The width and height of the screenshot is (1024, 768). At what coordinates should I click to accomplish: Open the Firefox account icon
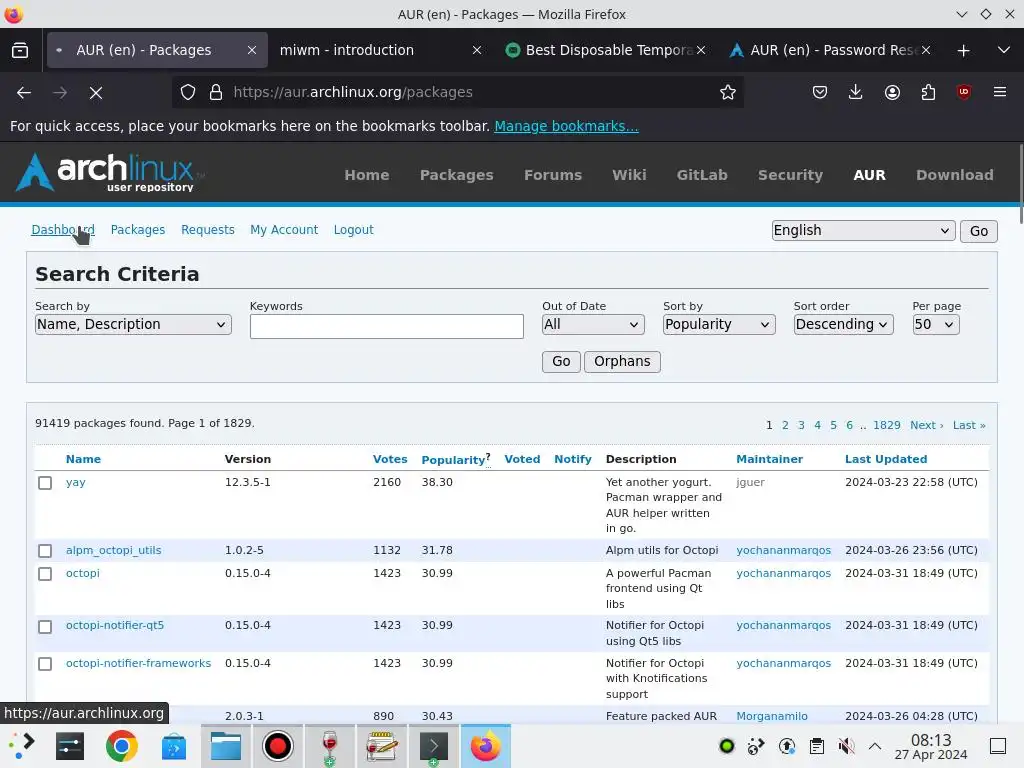coord(892,93)
